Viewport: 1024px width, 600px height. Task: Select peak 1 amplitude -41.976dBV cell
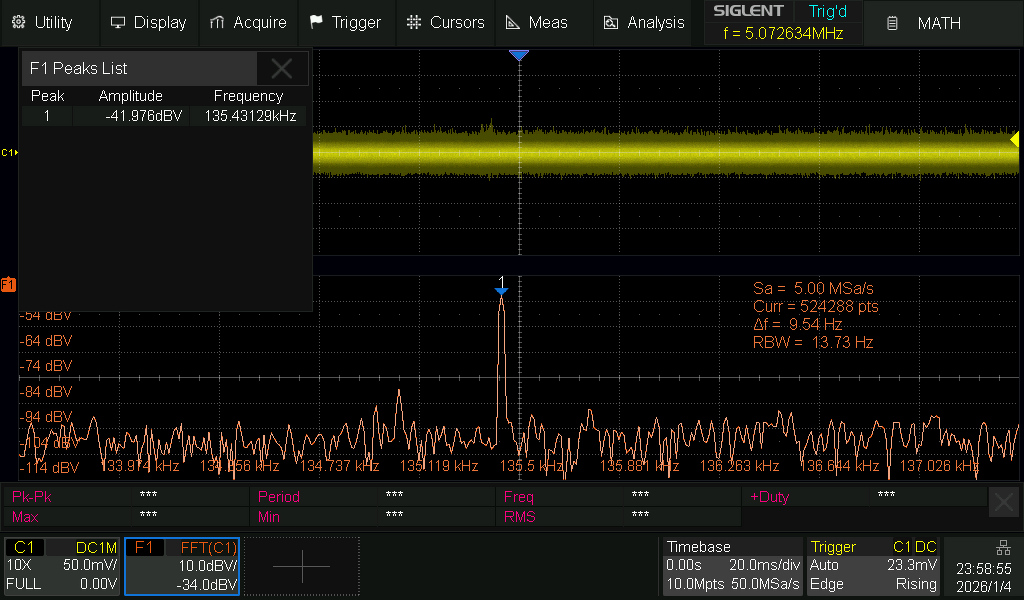click(x=132, y=116)
